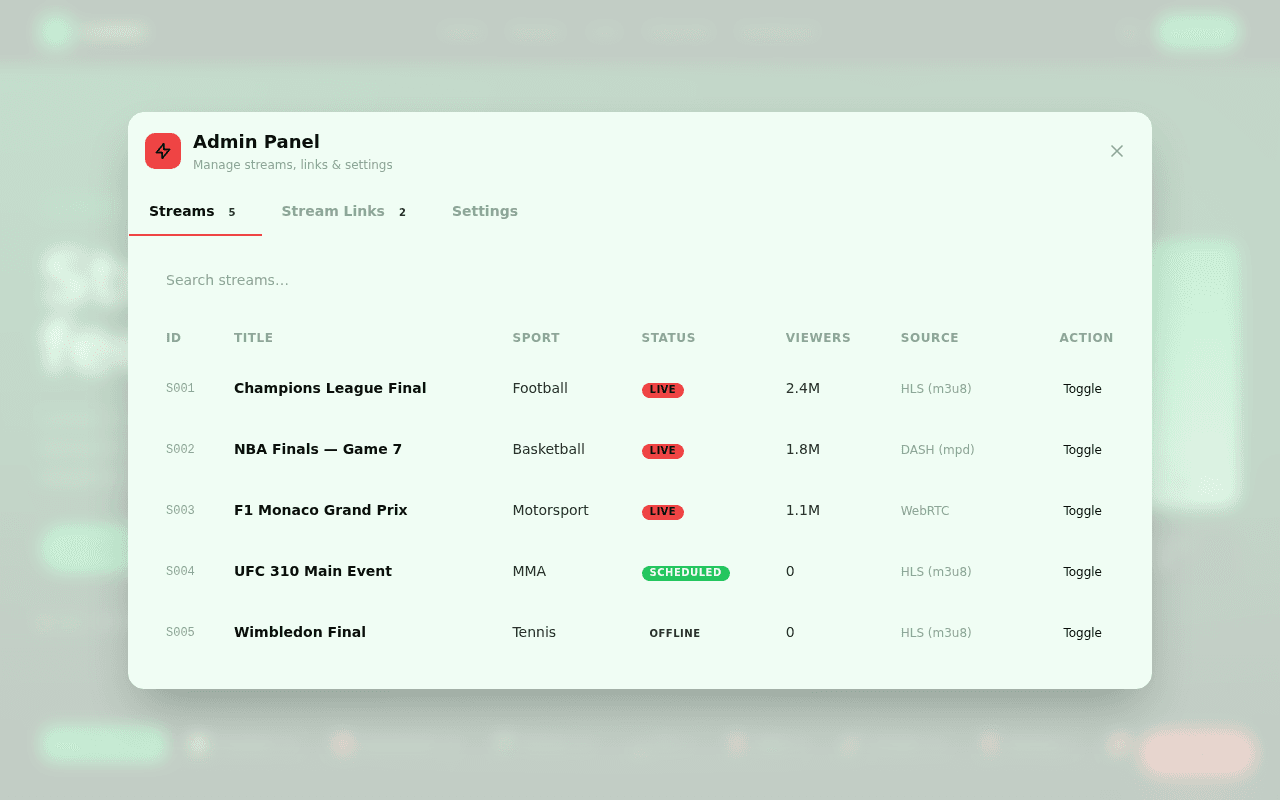The height and width of the screenshot is (800, 1280).
Task: Select the Wimbledon Final title
Action: click(300, 632)
